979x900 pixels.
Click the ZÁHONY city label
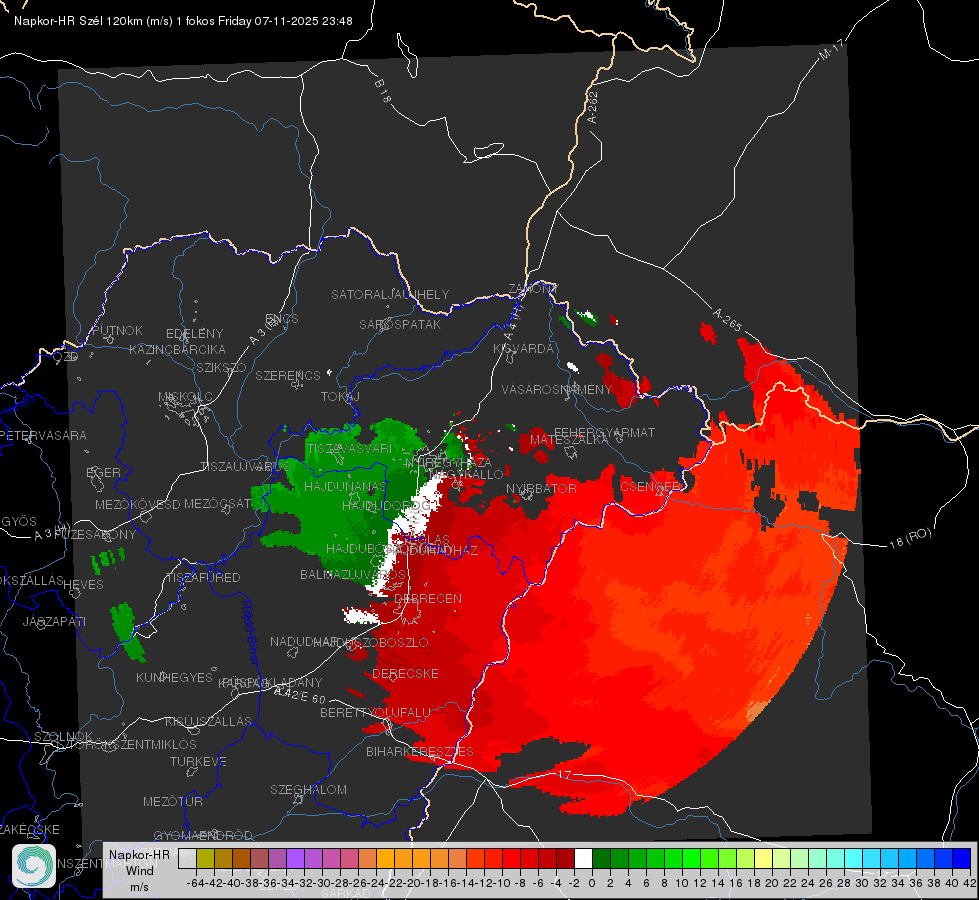533,289
